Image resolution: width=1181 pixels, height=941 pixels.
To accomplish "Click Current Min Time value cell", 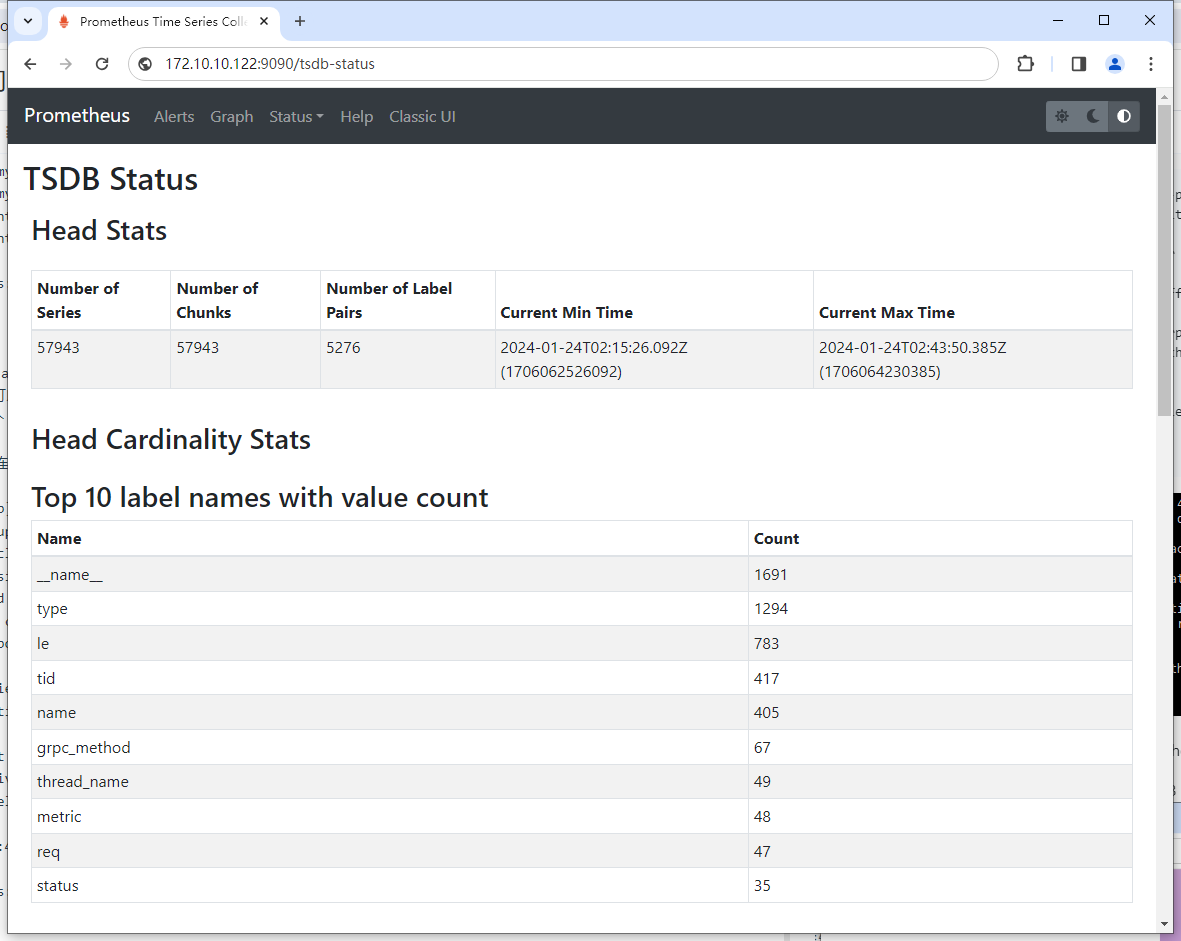I will pos(654,359).
